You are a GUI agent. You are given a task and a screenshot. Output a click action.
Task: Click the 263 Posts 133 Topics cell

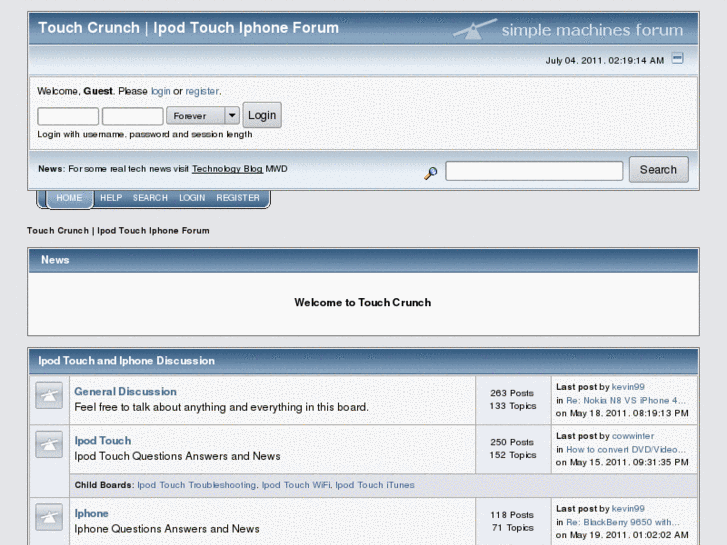513,400
